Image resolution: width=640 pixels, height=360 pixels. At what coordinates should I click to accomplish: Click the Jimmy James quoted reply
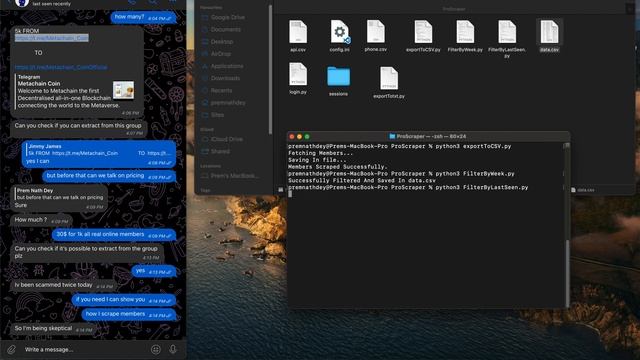(x=99, y=150)
